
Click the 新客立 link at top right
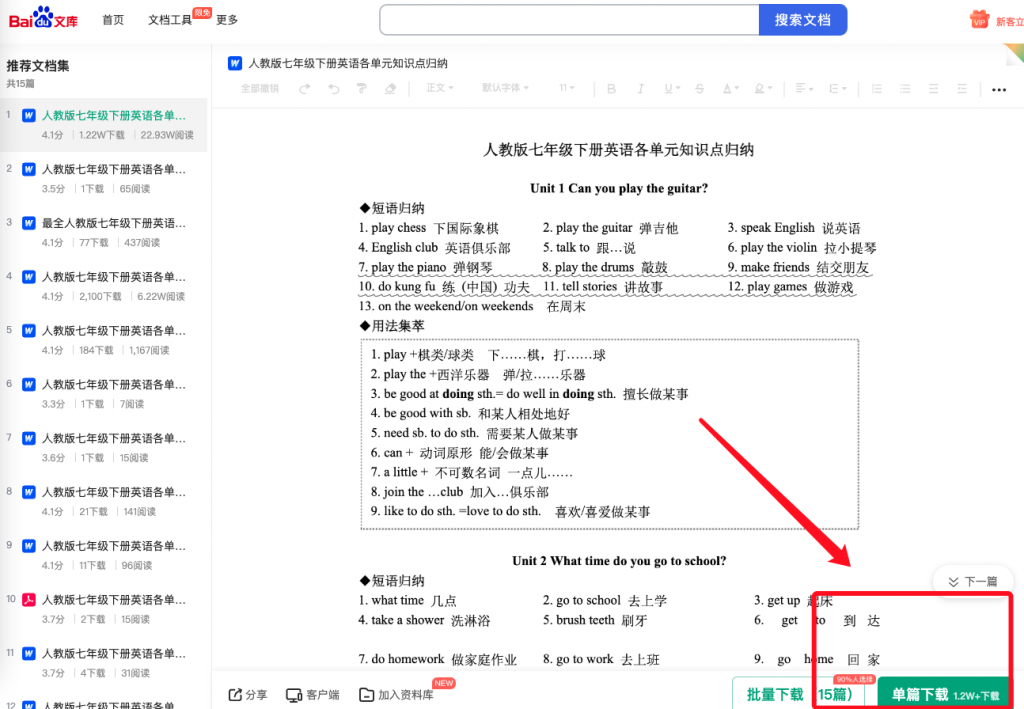pyautogui.click(x=1009, y=22)
